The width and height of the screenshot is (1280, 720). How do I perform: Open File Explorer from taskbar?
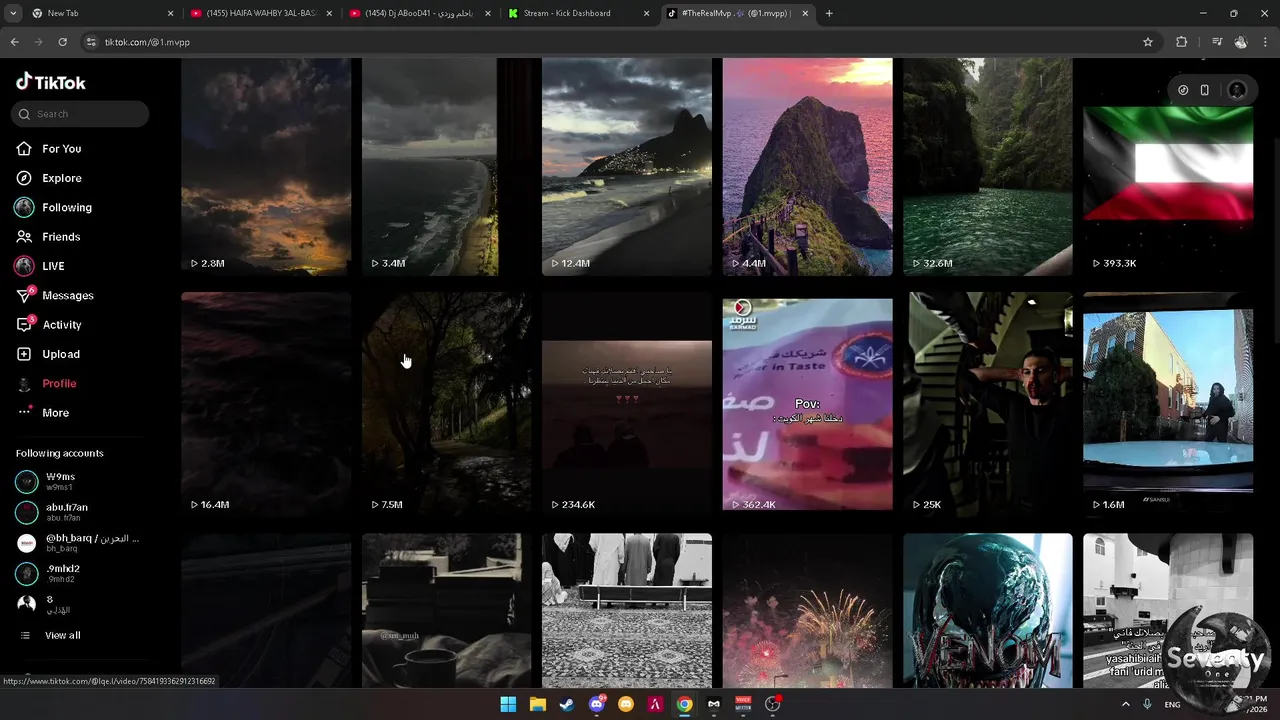[537, 704]
